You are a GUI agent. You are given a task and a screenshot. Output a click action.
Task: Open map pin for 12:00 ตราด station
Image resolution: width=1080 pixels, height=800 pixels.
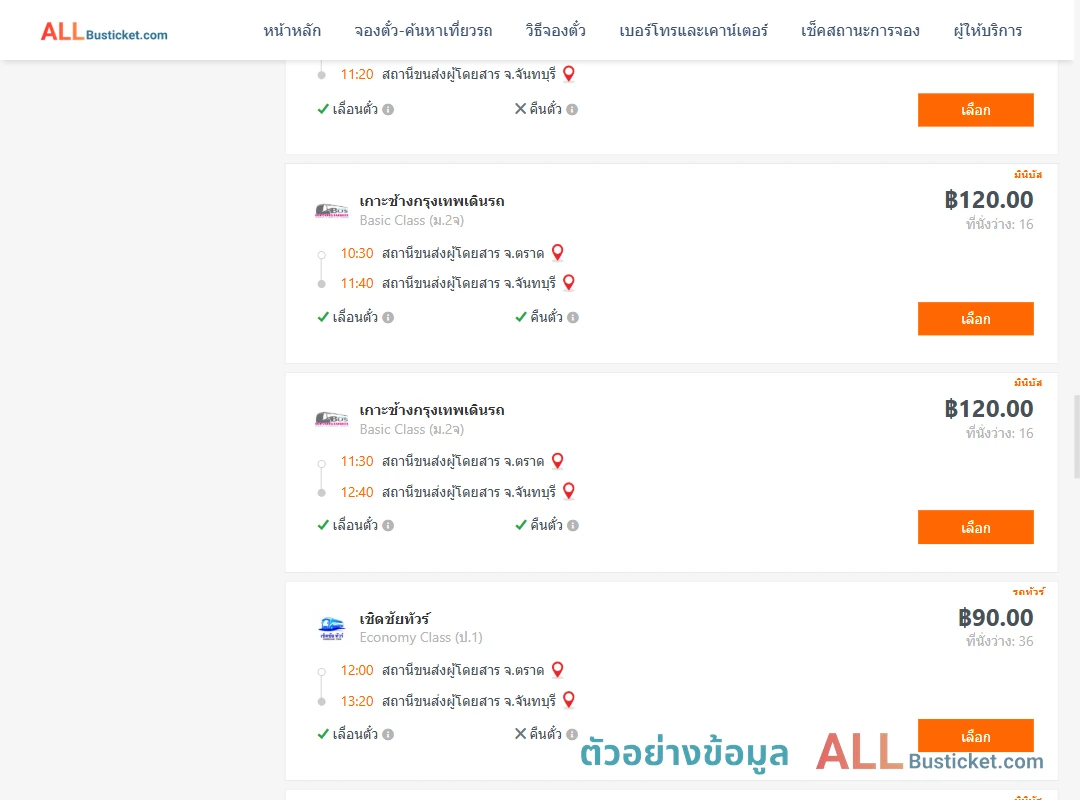[x=558, y=670]
